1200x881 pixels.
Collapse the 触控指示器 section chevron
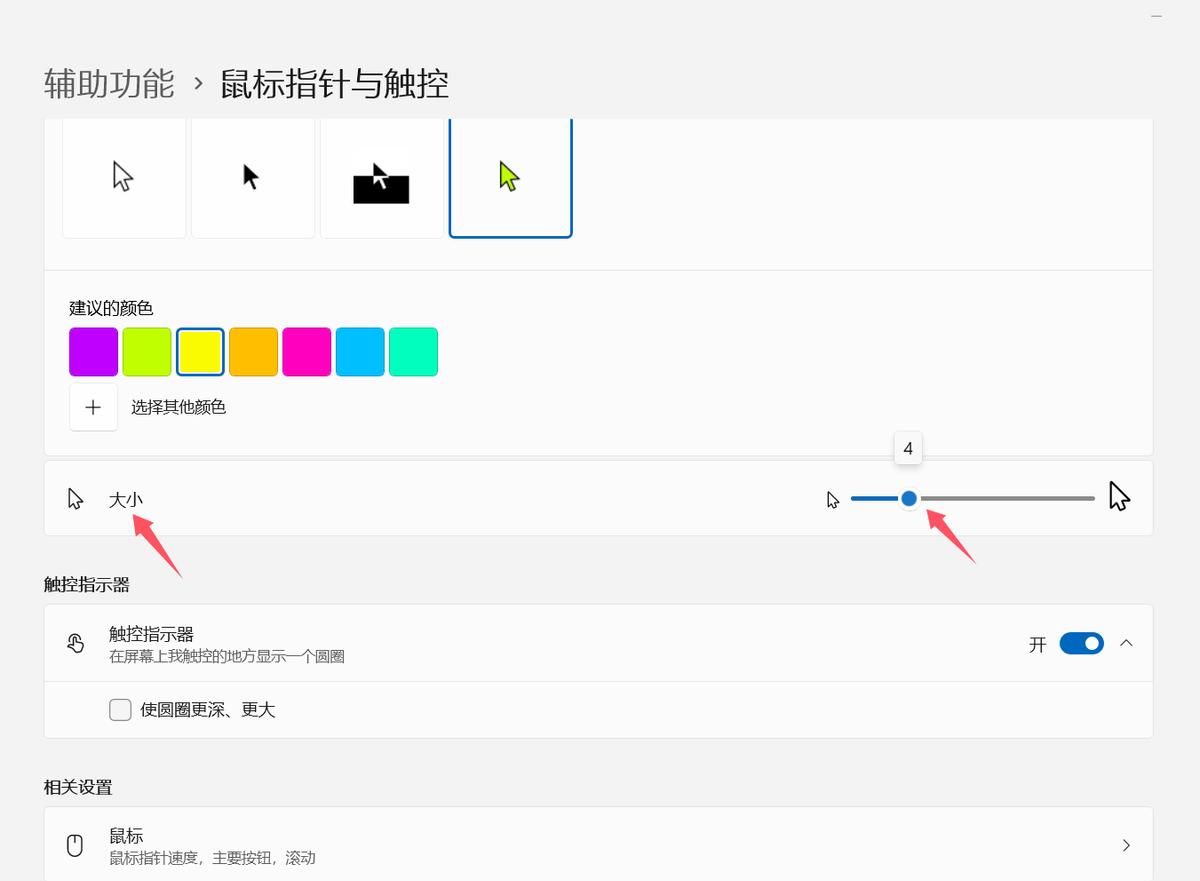click(1126, 643)
